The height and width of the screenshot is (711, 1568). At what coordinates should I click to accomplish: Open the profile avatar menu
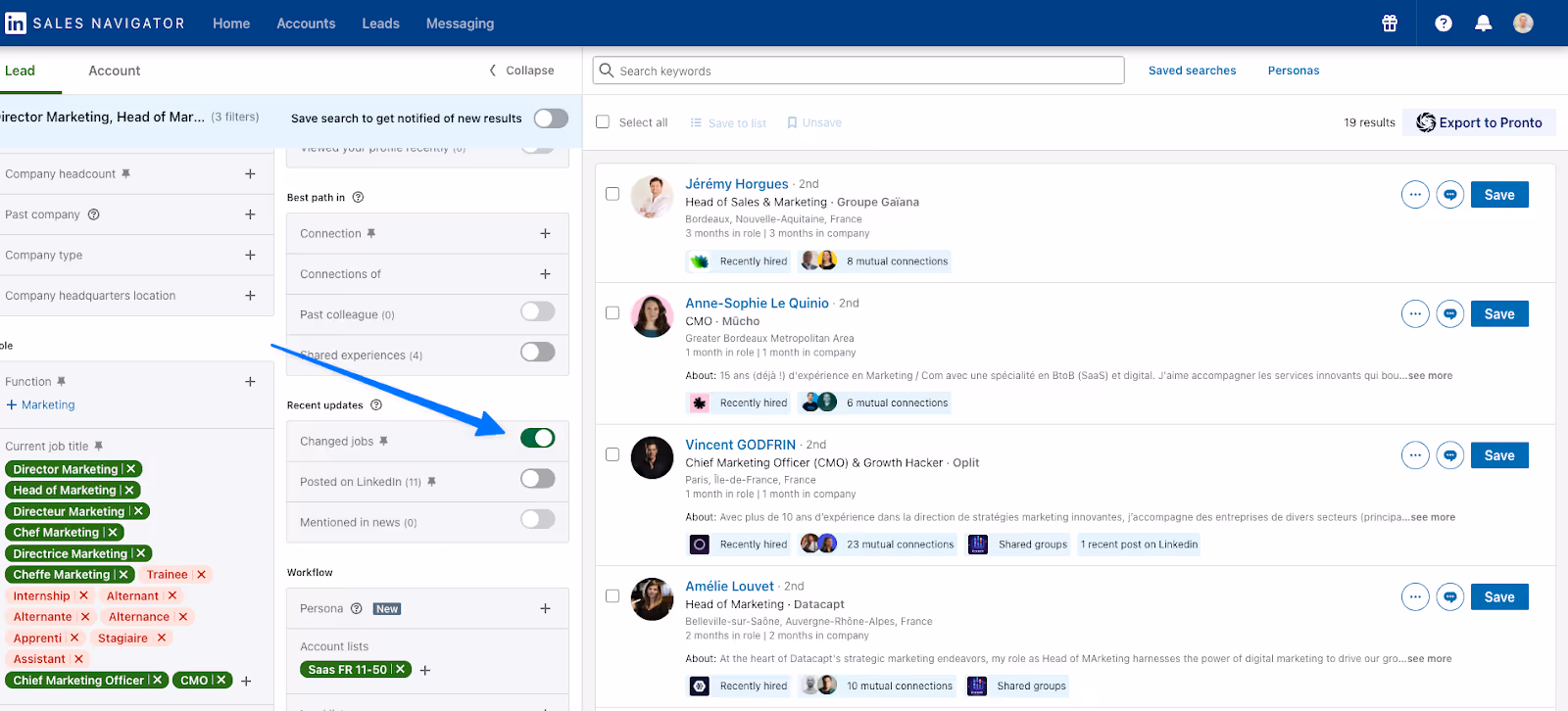click(1523, 23)
